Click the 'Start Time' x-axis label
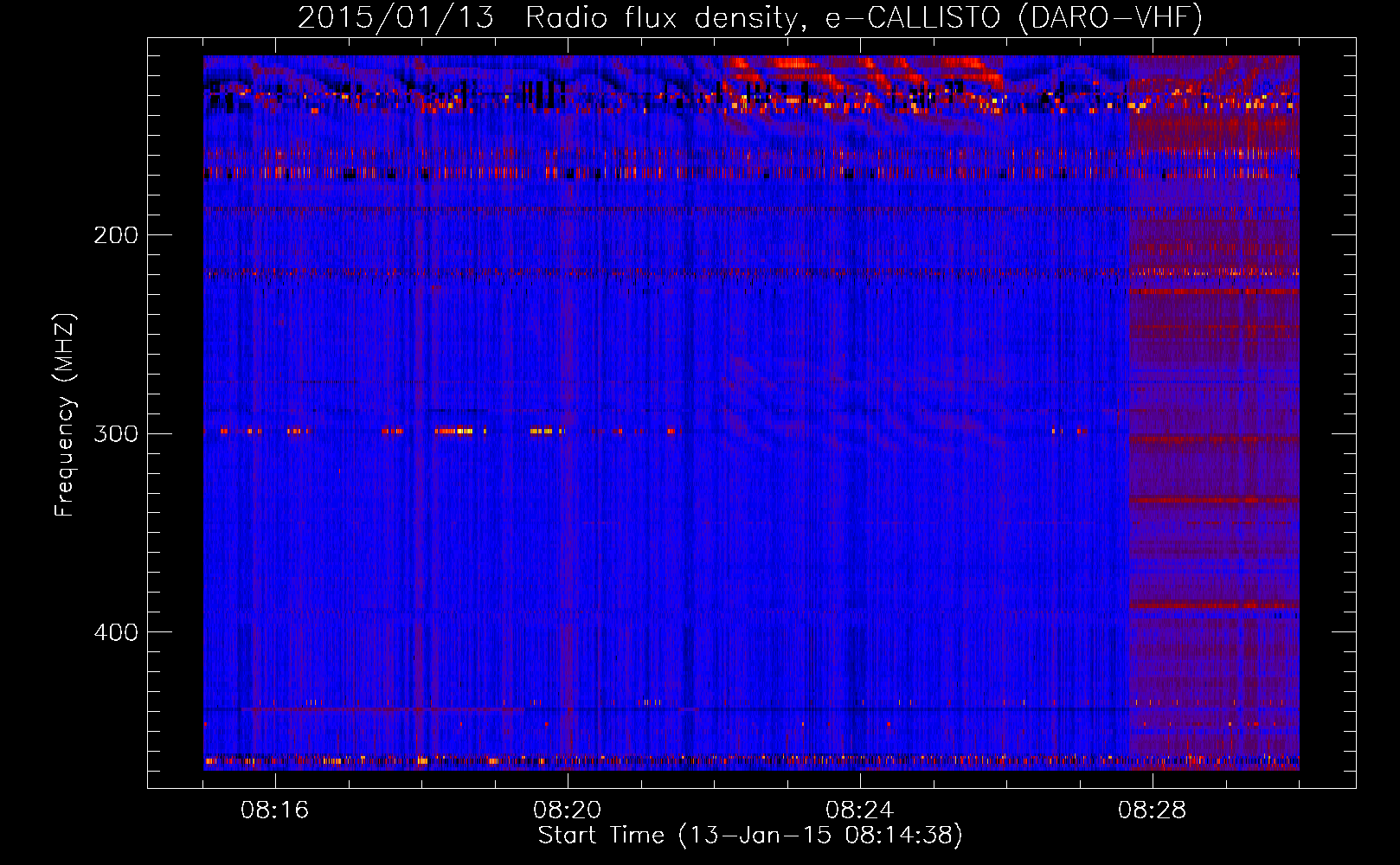The height and width of the screenshot is (865, 1400). [749, 836]
